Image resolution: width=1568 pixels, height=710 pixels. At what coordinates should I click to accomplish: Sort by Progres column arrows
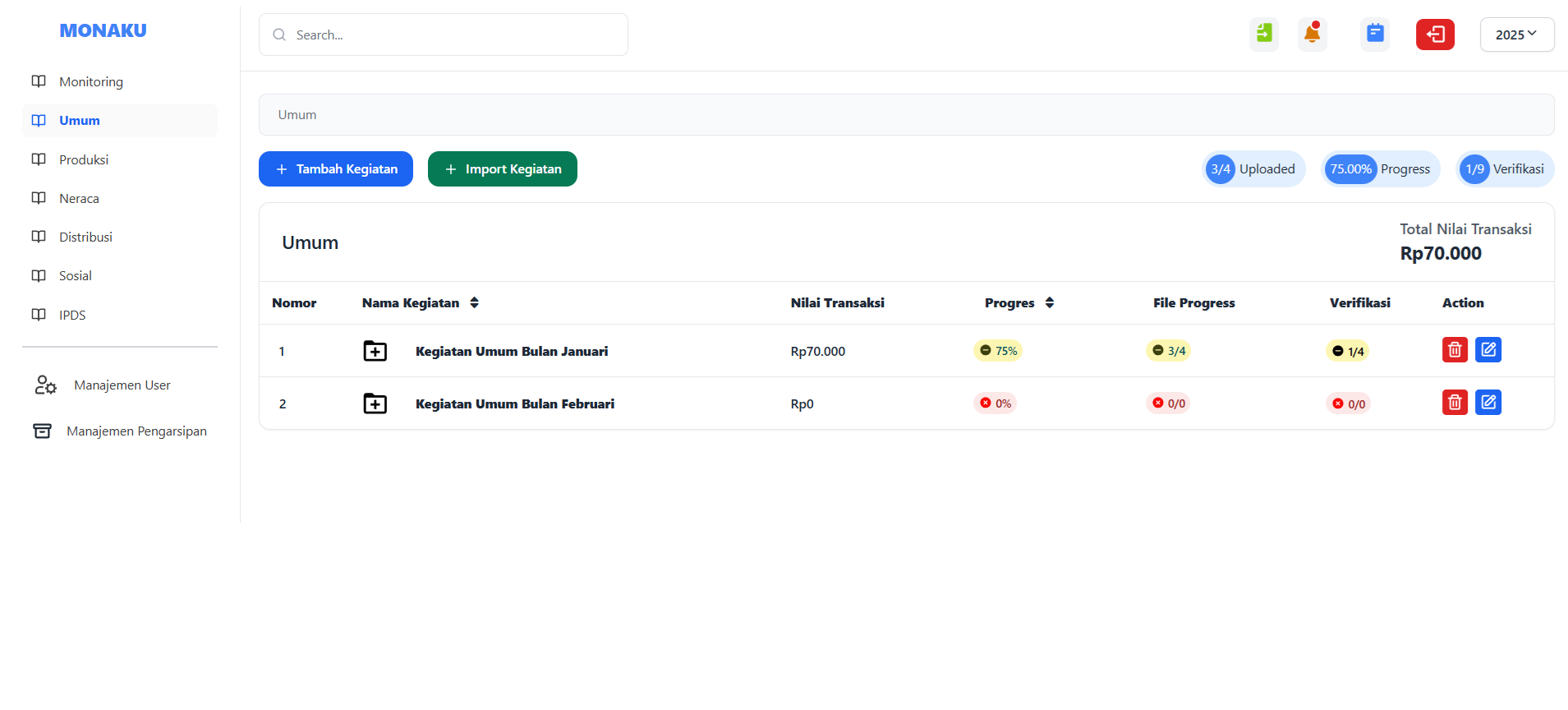click(1050, 303)
